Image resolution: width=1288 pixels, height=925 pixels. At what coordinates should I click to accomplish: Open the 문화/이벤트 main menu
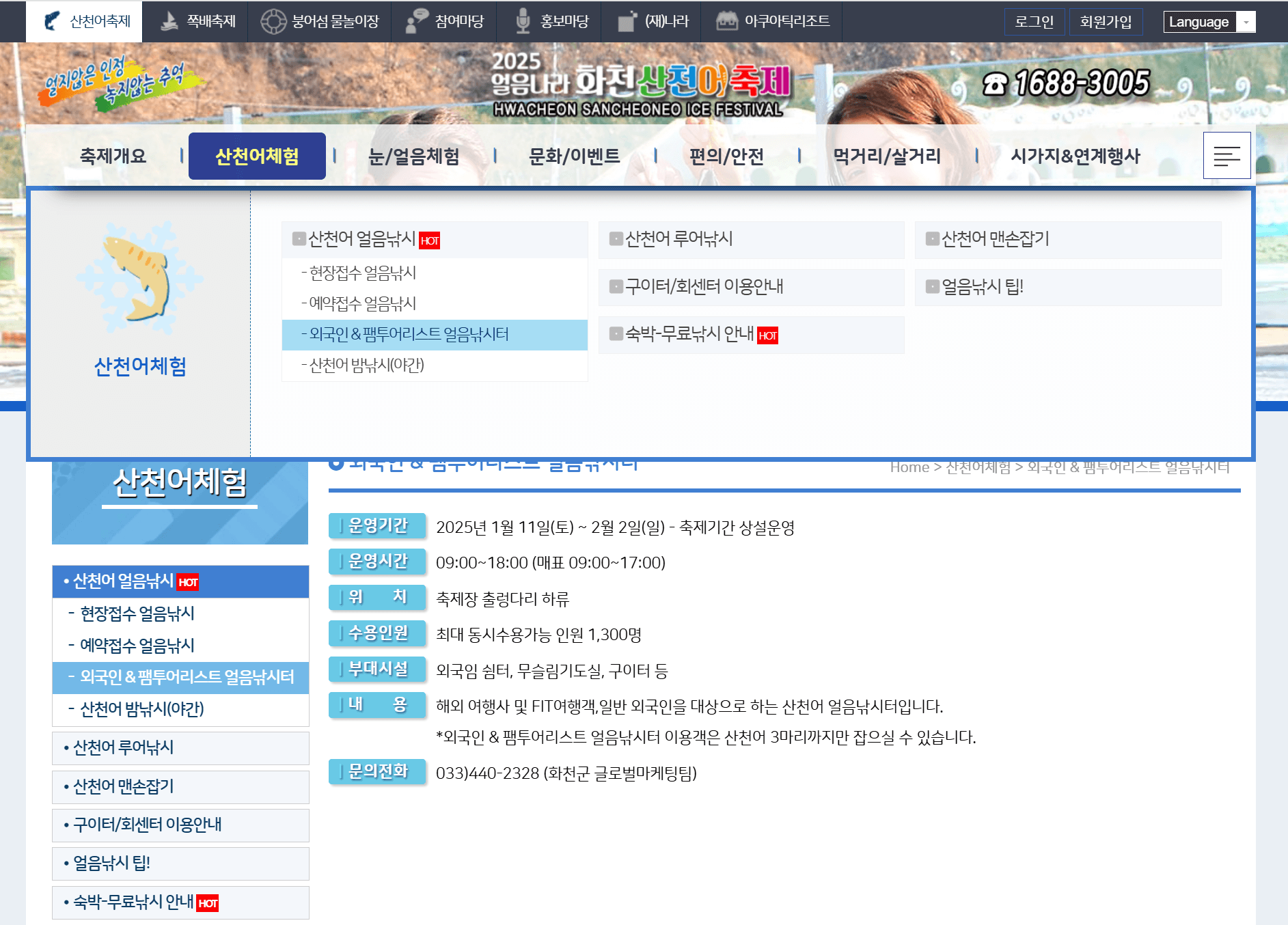[574, 156]
